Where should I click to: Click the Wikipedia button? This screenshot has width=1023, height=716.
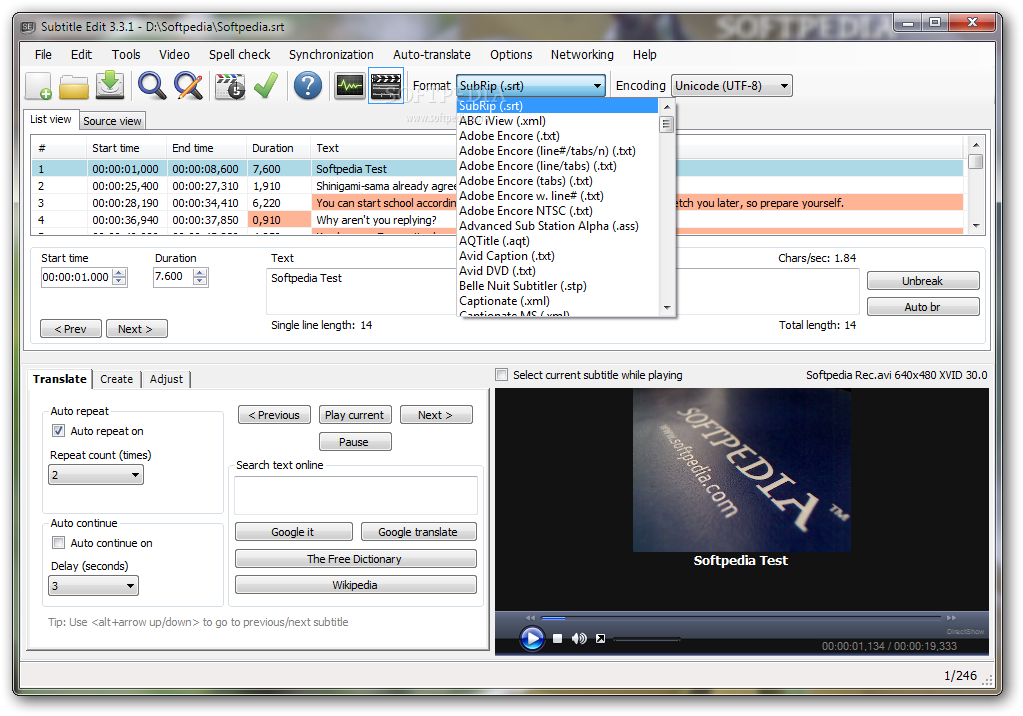355,585
